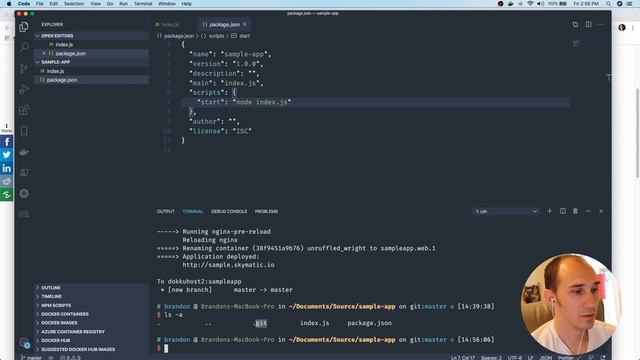This screenshot has width=640, height=360.
Task: Expand the Docker Hub section
Action: (91, 340)
